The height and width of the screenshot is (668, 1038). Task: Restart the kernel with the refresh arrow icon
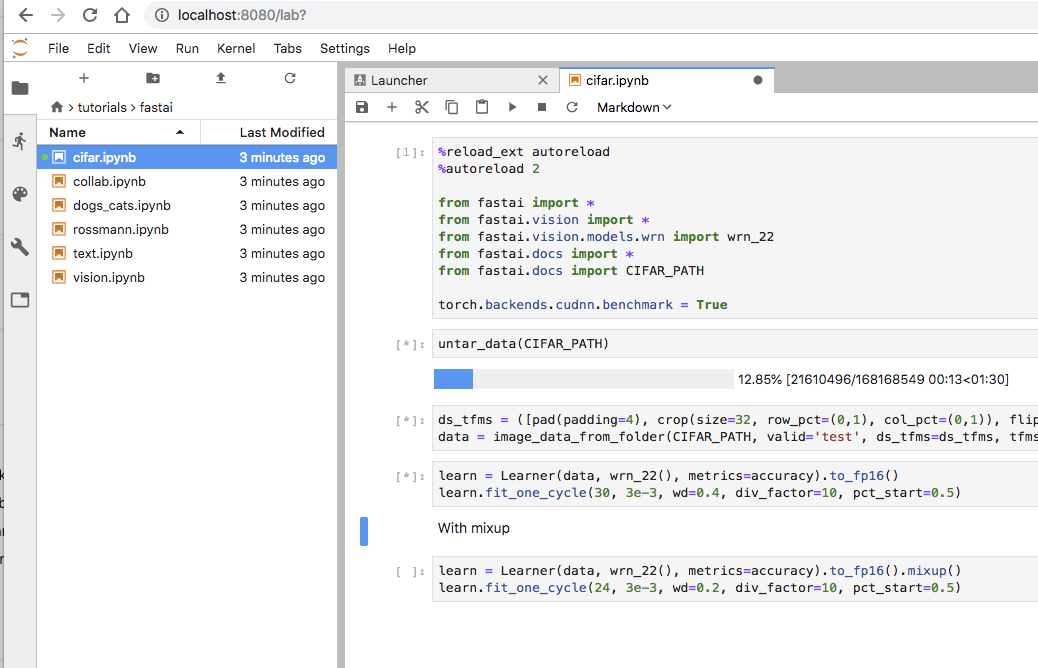[572, 107]
